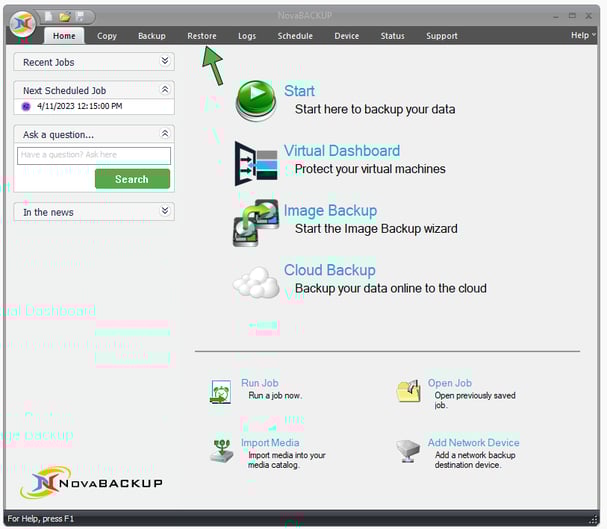607x529 pixels.
Task: Click the Save disk icon in quick toolbar
Action: coord(80,16)
